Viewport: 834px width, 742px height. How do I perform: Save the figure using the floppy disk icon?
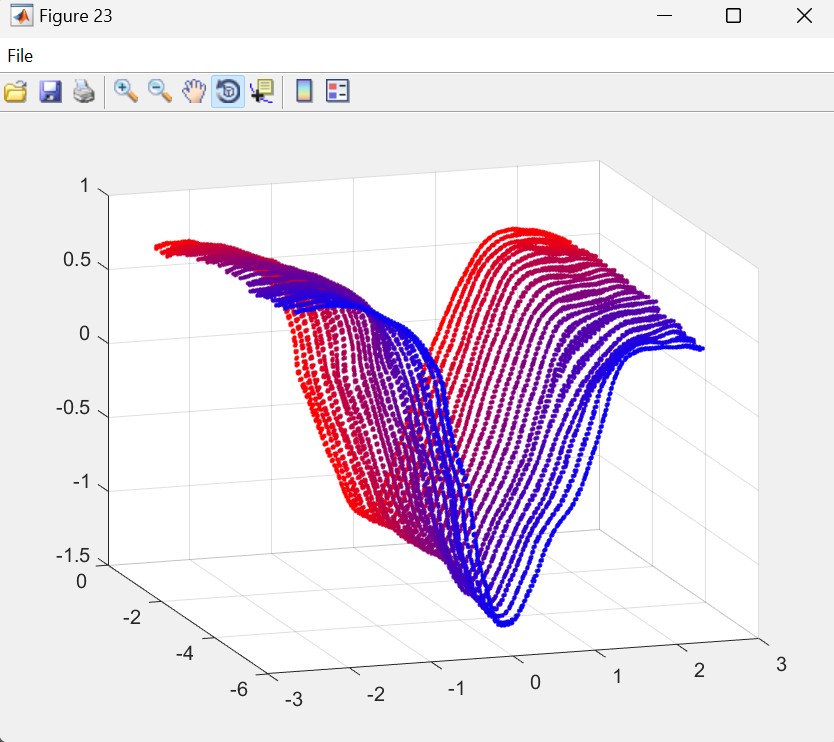[x=50, y=92]
